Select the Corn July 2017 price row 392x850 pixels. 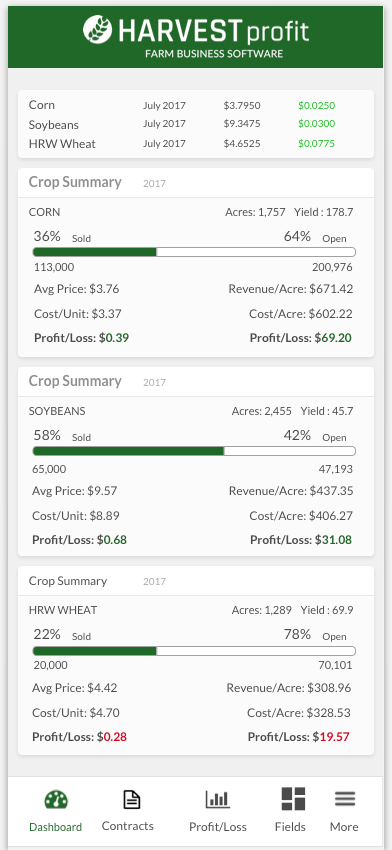pyautogui.click(x=196, y=105)
